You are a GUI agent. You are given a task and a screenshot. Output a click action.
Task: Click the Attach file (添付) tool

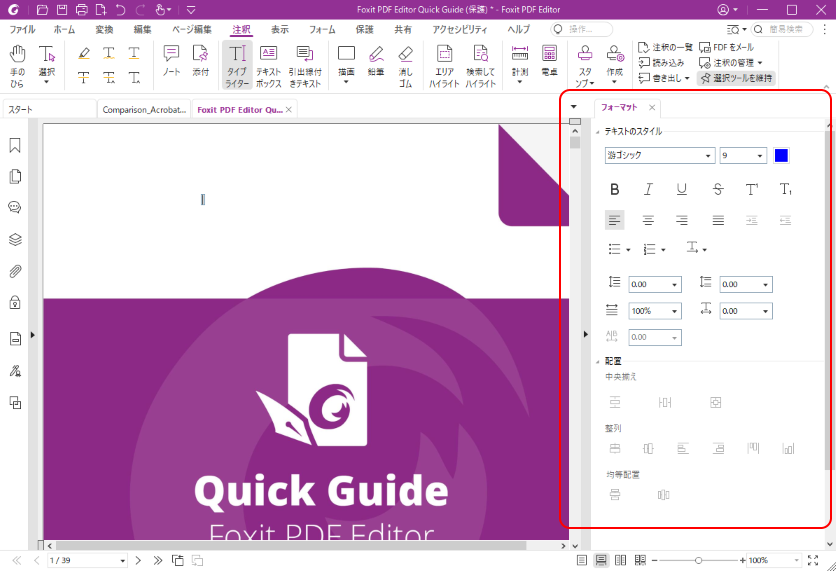[x=200, y=61]
